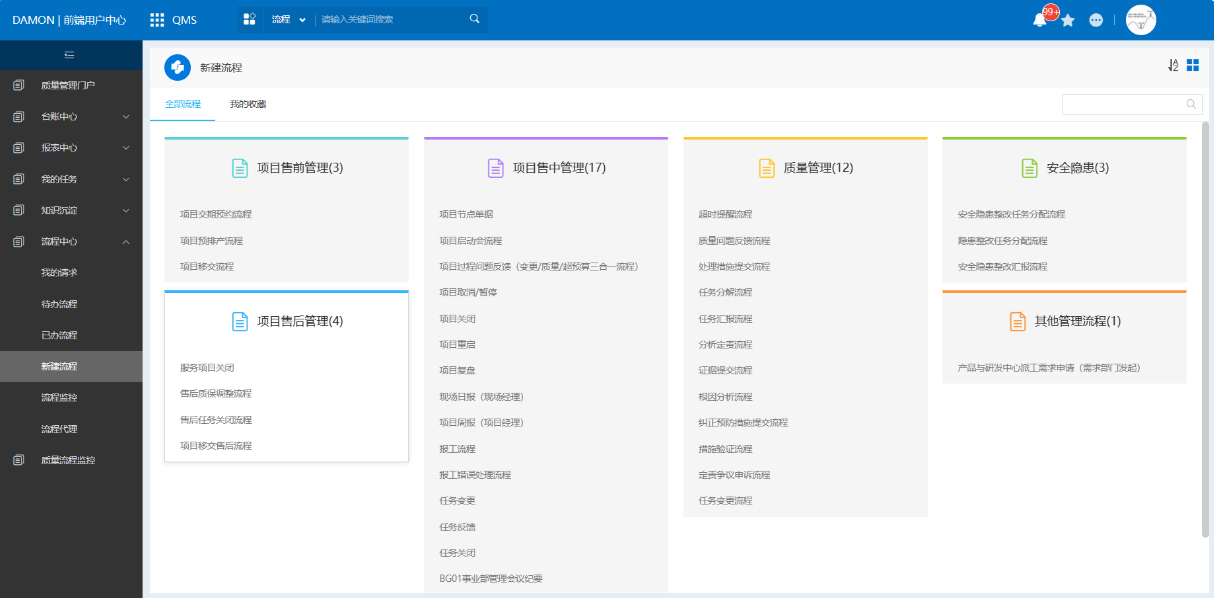Switch to grid view icon
Image resolution: width=1214 pixels, height=598 pixels.
[x=1193, y=65]
